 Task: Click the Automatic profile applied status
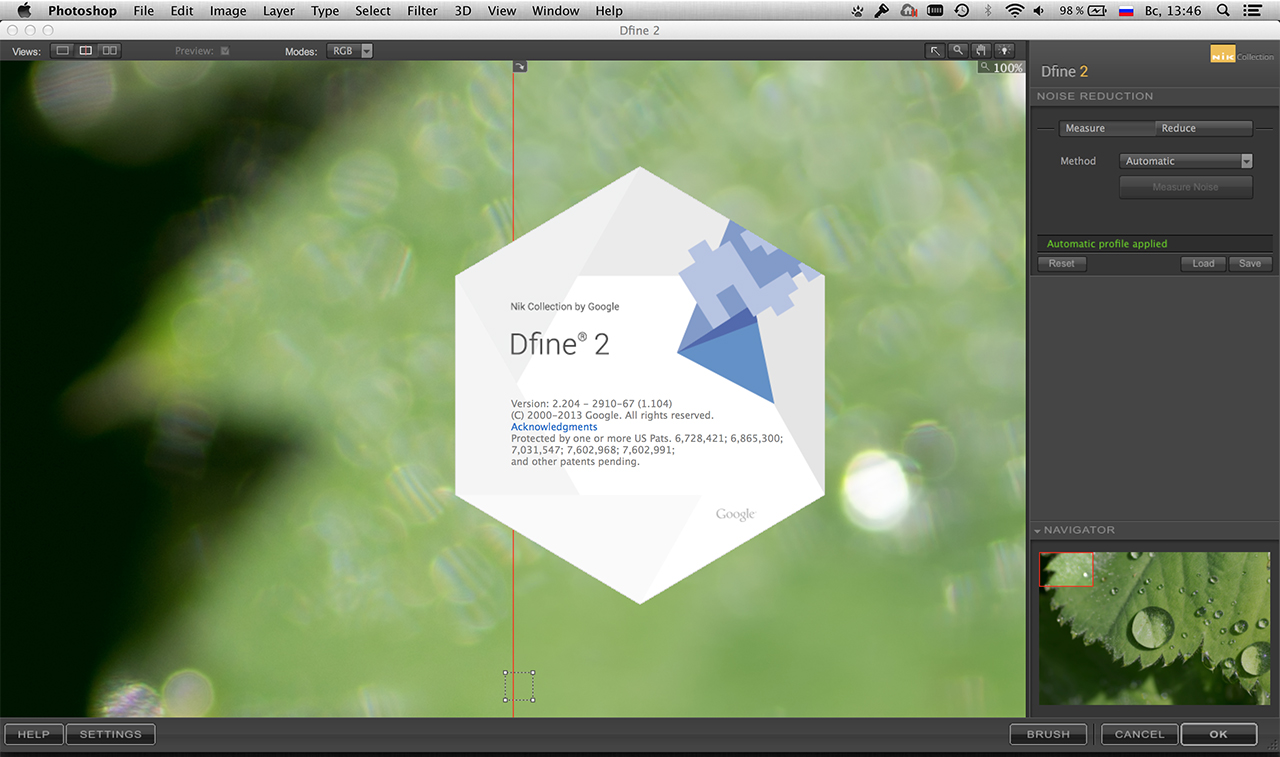[x=1107, y=244]
